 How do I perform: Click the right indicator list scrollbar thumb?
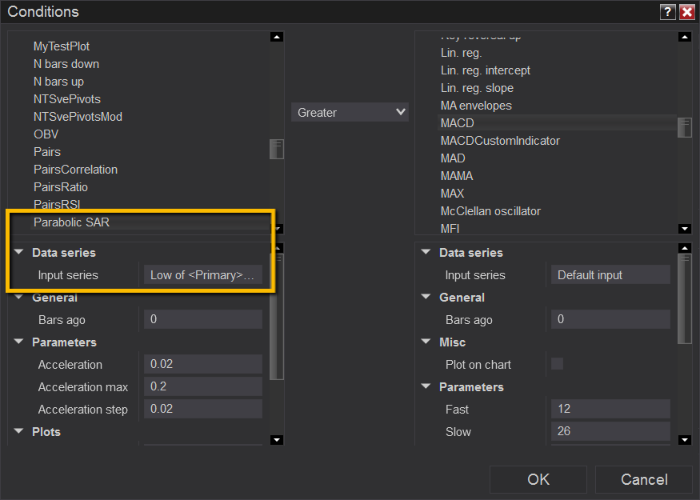(x=684, y=128)
